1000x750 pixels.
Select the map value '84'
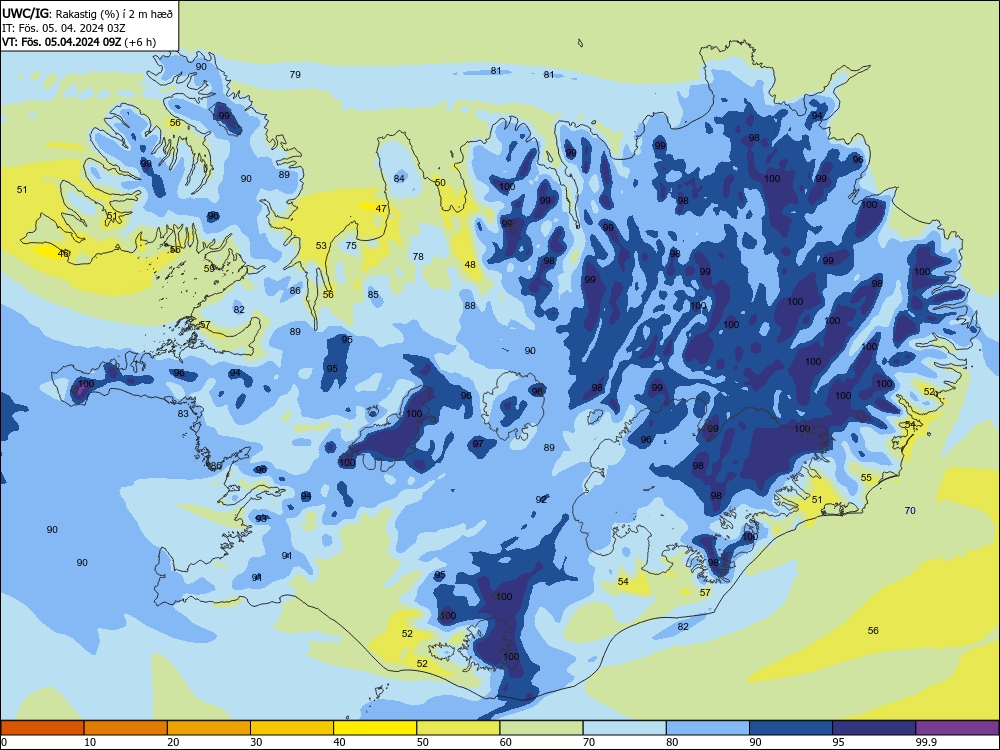coord(399,179)
